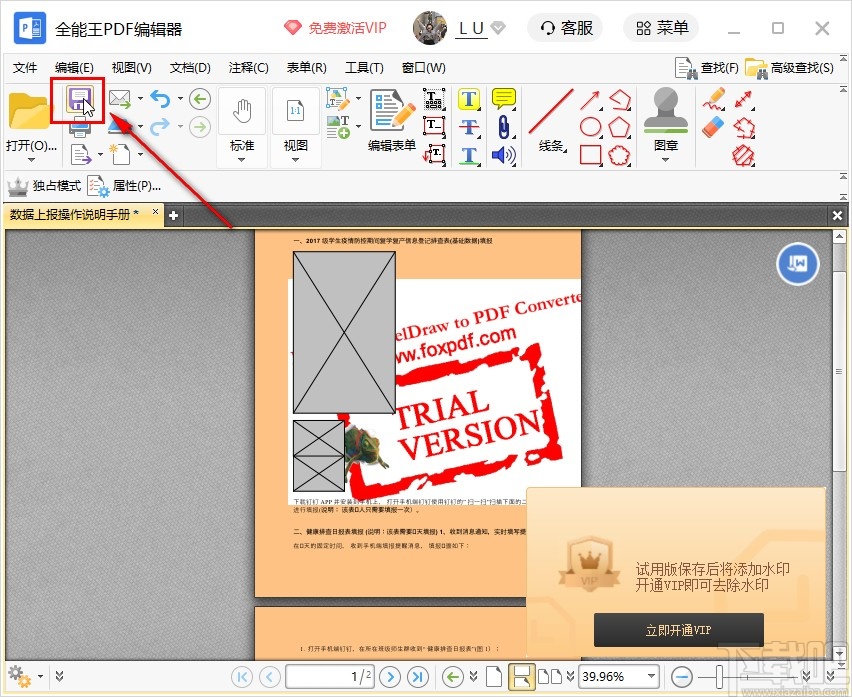
Task: Expand the user account LU dropdown
Action: 498,27
